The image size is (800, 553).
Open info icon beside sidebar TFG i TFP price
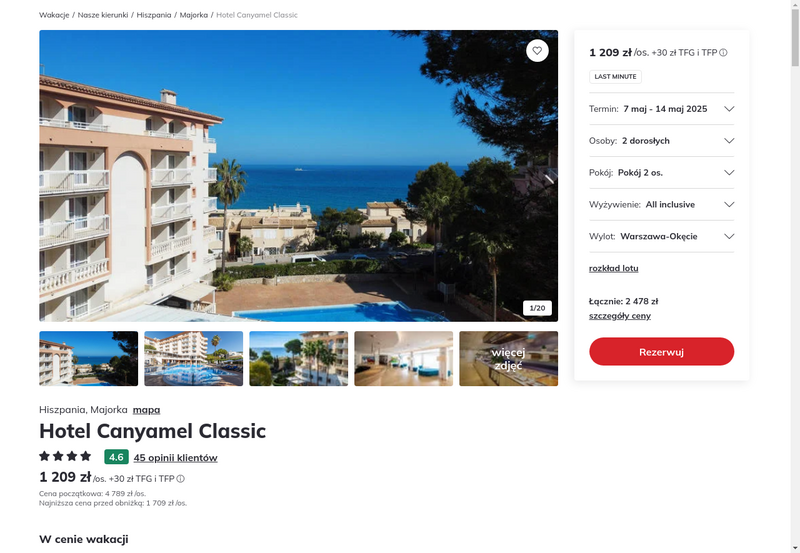point(723,53)
